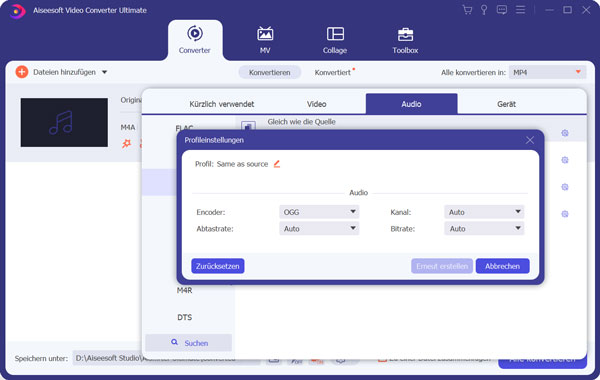
Task: Open the shopping cart icon
Action: click(467, 10)
